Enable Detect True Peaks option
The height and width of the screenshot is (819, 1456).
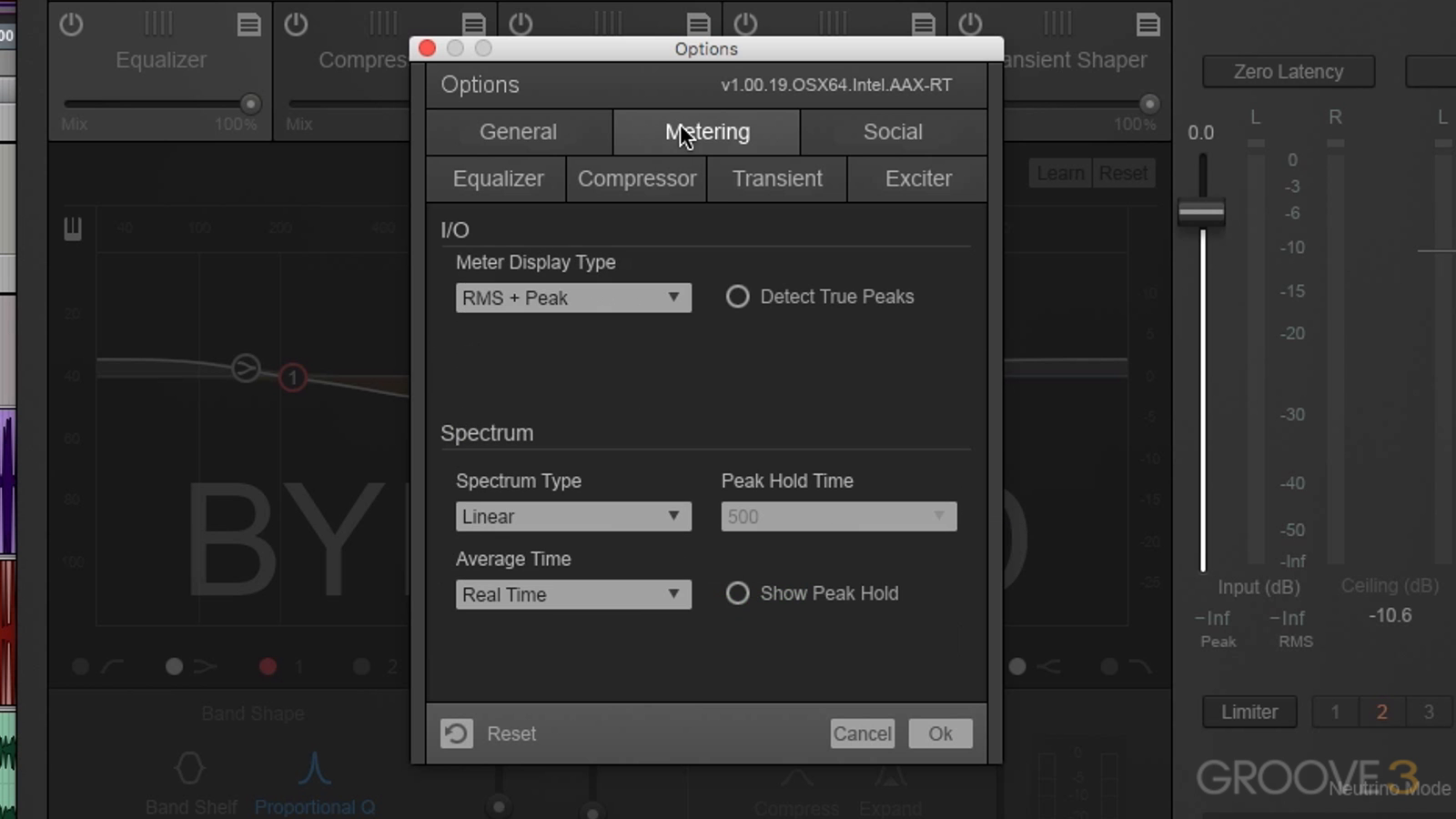click(x=737, y=297)
